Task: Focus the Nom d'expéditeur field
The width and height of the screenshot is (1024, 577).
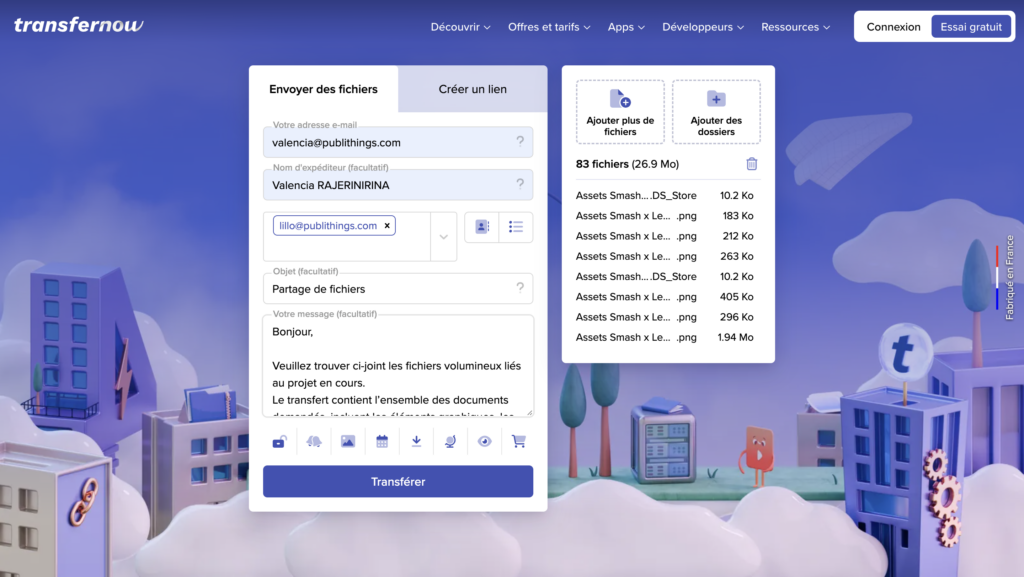Action: pos(398,185)
